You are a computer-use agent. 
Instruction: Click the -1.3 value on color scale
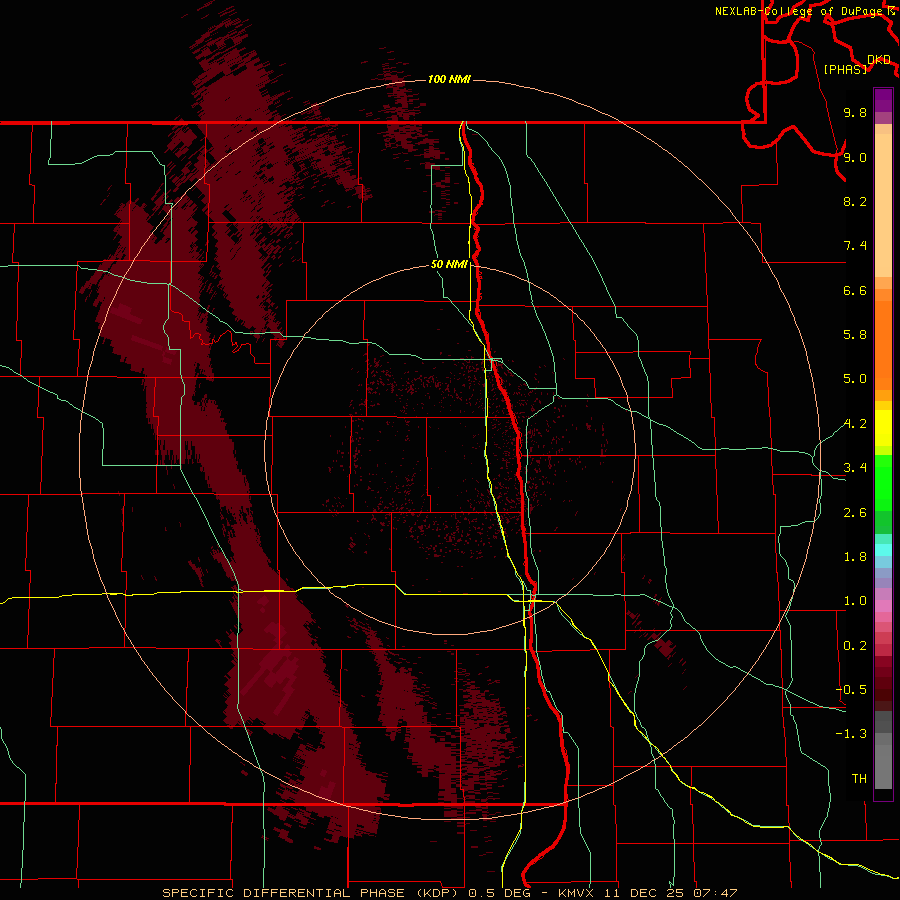(851, 734)
